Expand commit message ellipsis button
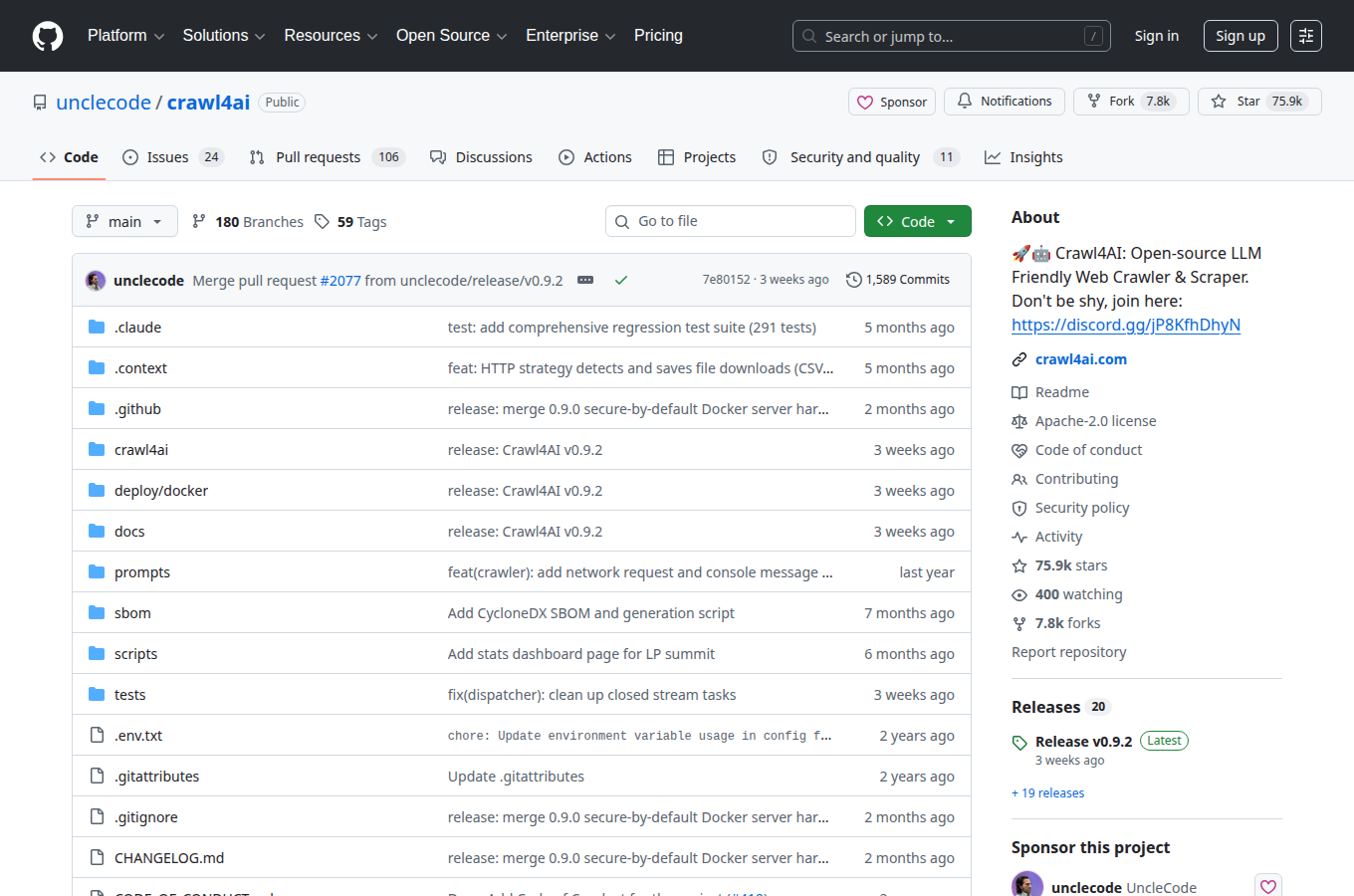Screen dimensions: 1354x896 [x=585, y=280]
